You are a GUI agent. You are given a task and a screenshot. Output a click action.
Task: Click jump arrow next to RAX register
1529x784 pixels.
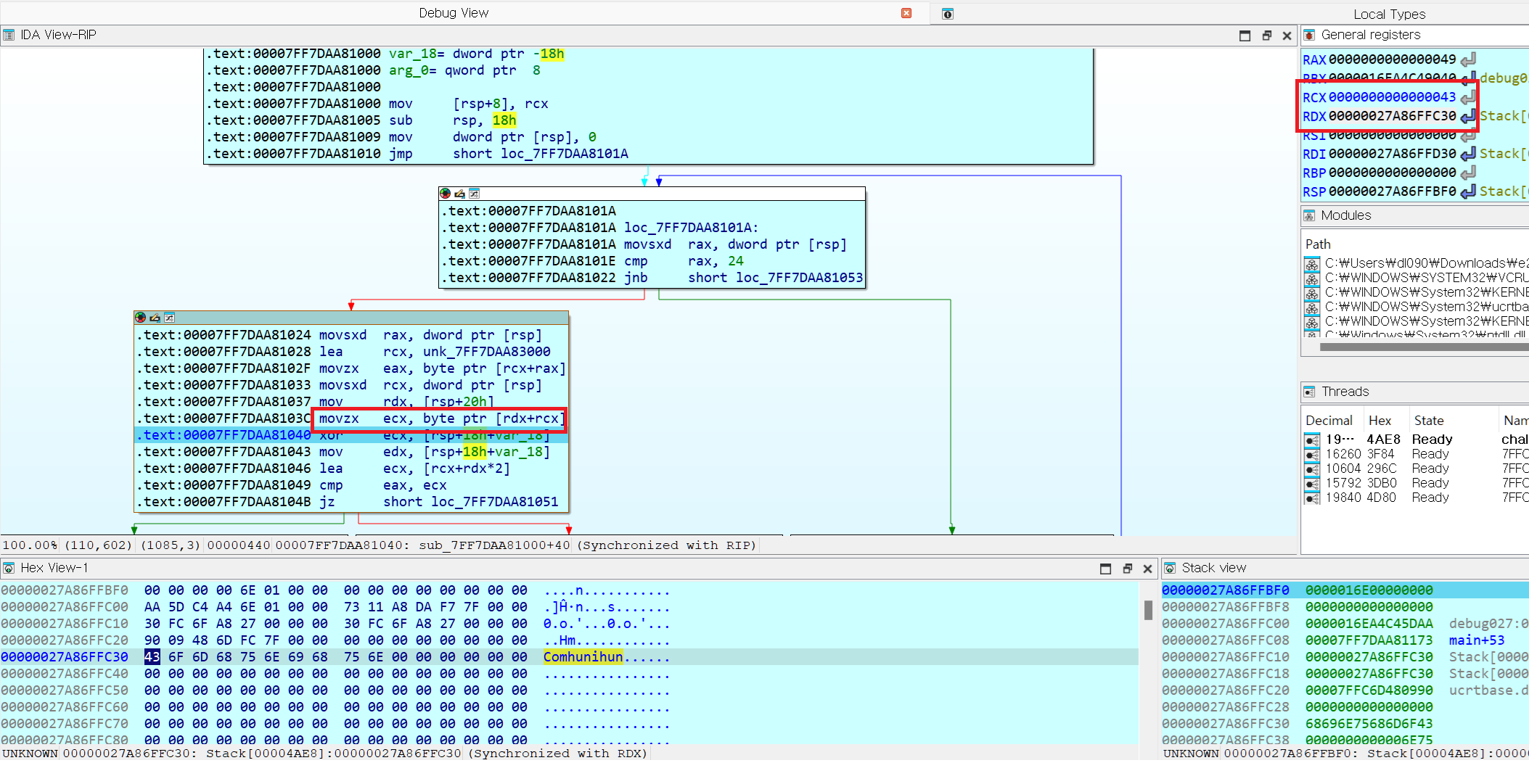click(x=1468, y=59)
